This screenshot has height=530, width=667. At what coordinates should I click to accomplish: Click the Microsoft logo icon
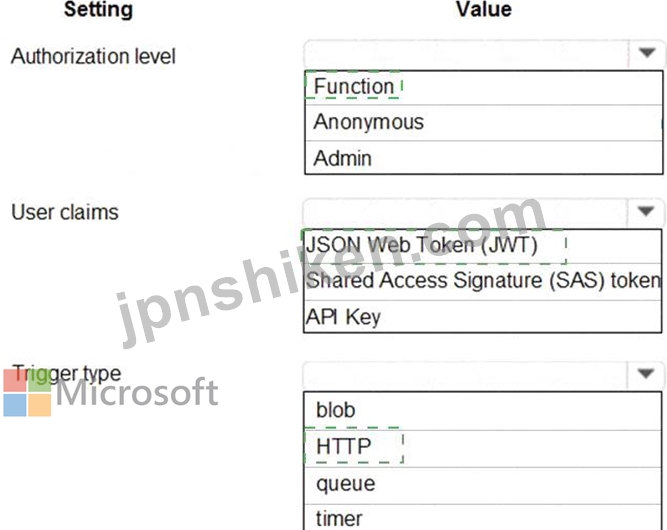coord(28,392)
